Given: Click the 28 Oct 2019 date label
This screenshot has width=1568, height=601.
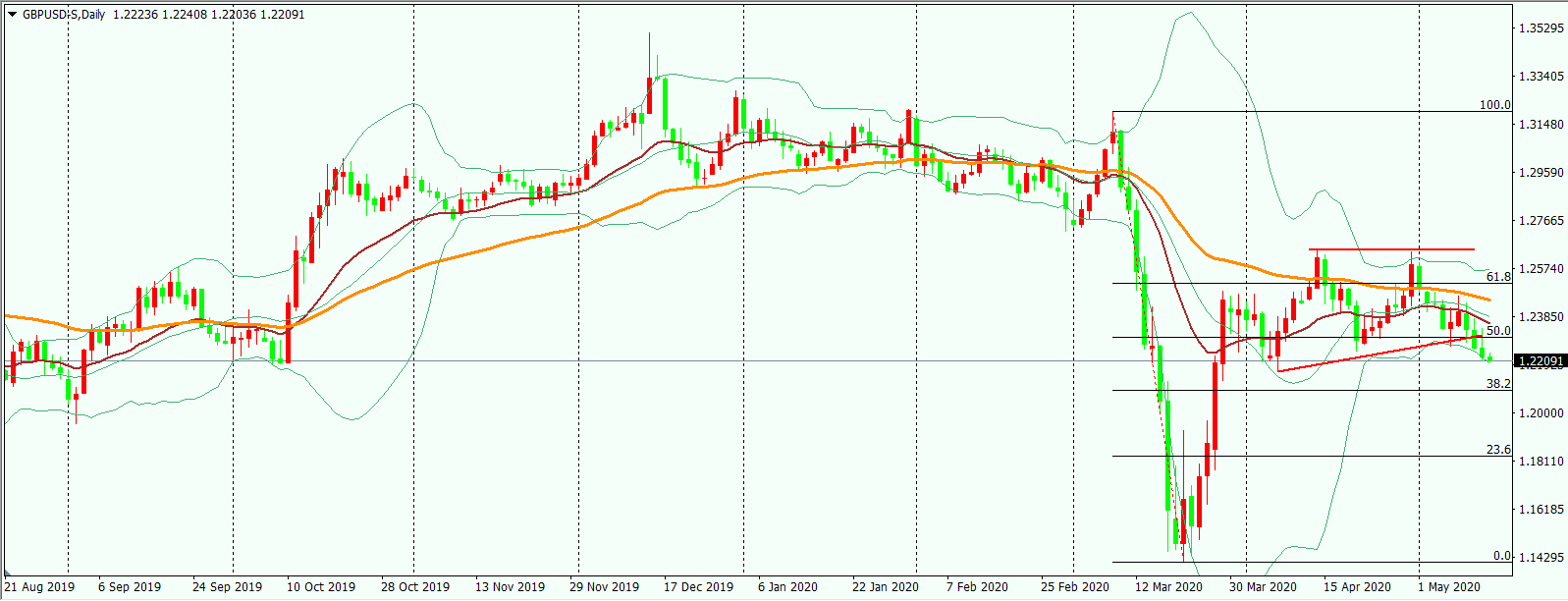Looking at the screenshot, I should [x=415, y=587].
